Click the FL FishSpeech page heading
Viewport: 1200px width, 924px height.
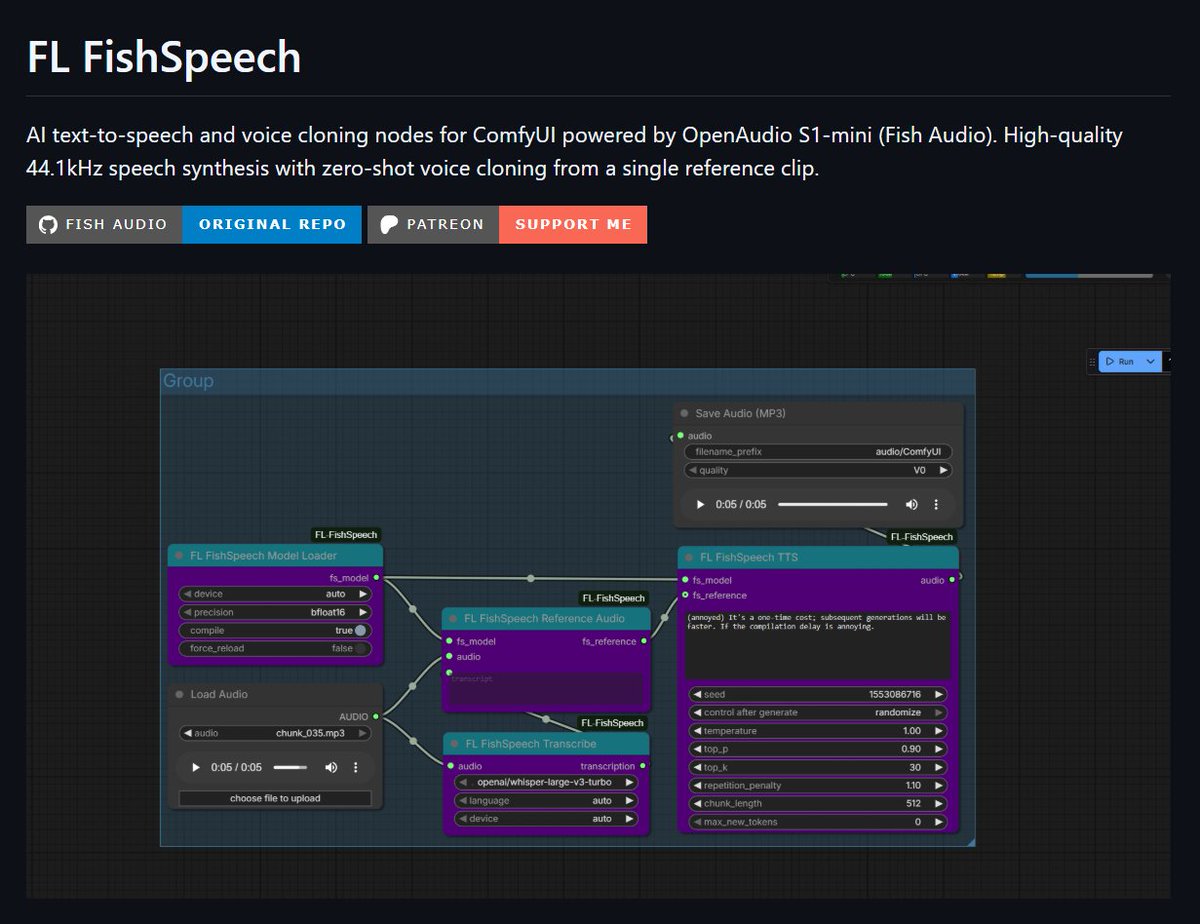point(164,57)
